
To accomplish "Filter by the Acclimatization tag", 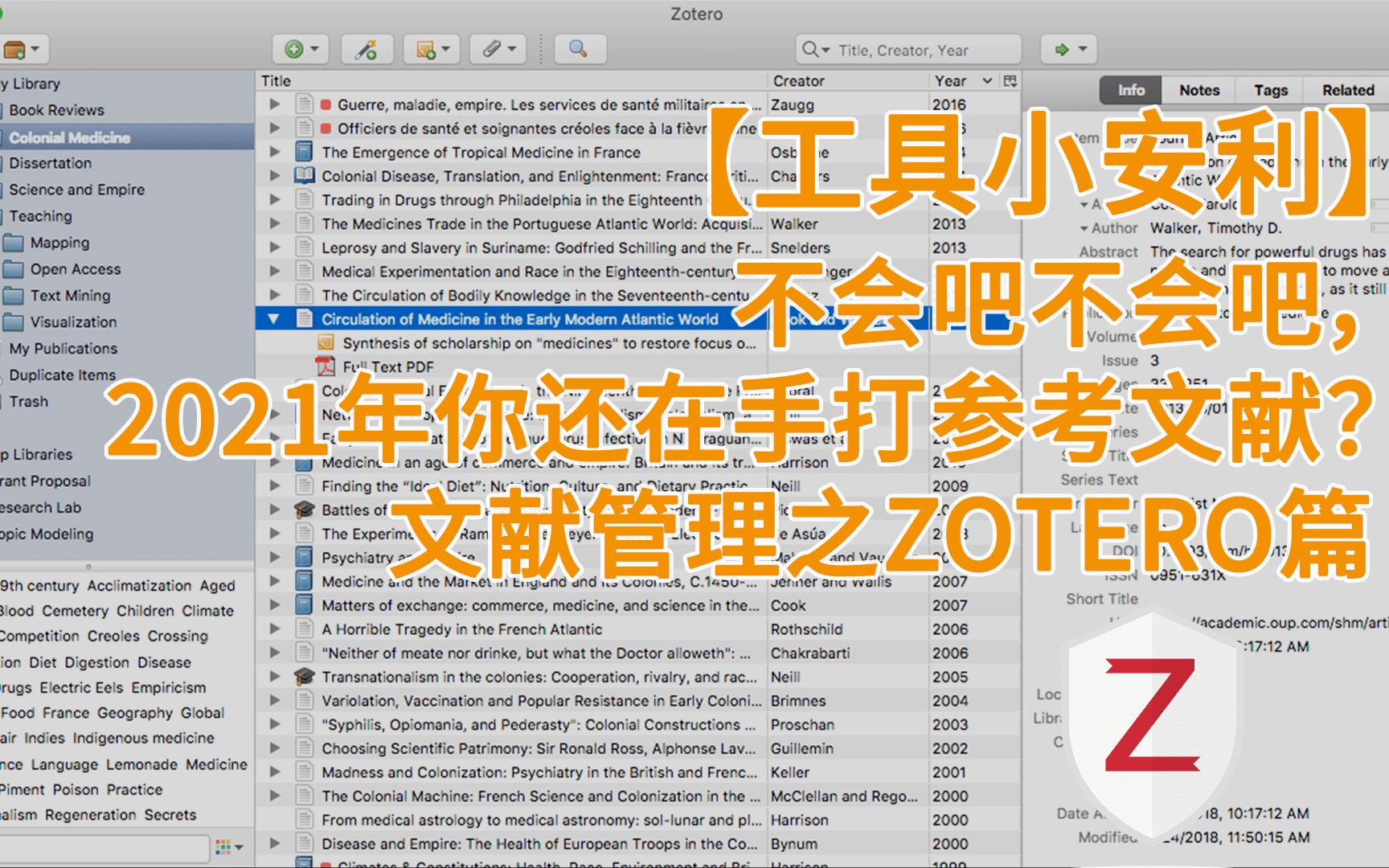I will click(139, 586).
